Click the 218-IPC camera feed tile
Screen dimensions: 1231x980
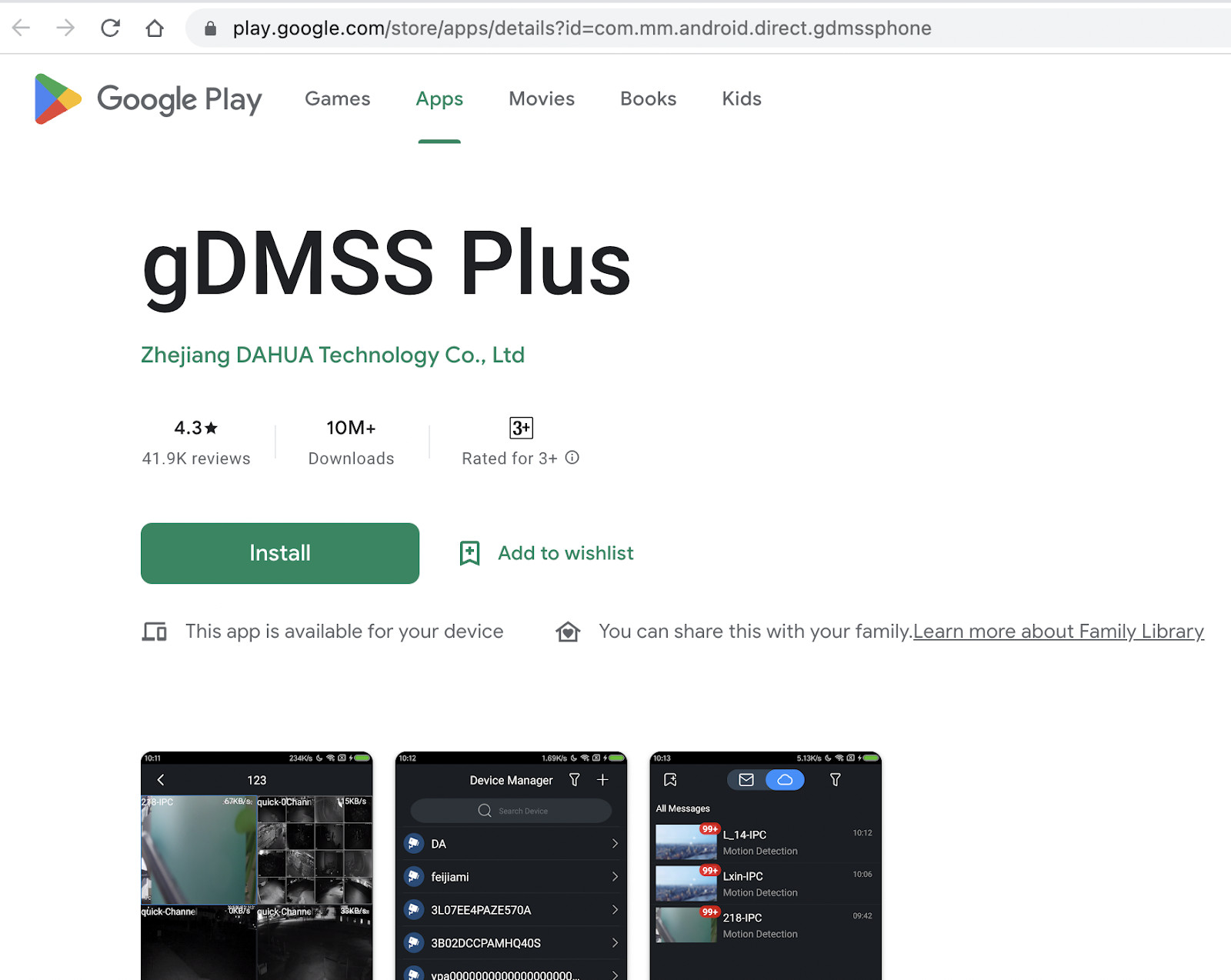coord(198,850)
